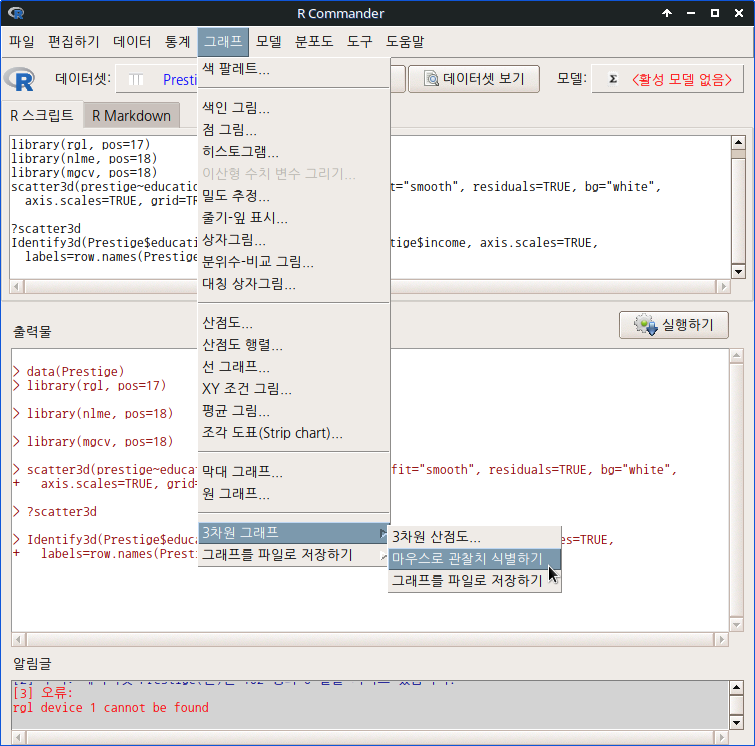Click script pane scroll-left arrow

(17, 287)
